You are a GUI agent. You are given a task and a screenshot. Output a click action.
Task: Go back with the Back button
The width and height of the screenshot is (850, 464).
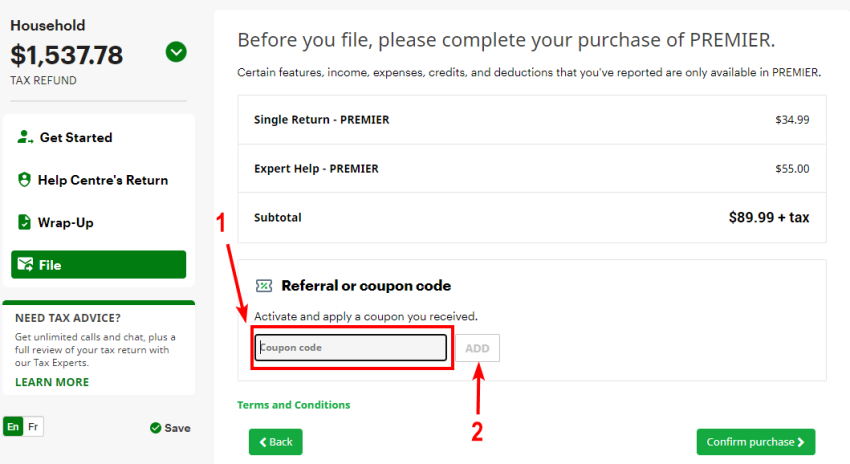click(x=275, y=442)
